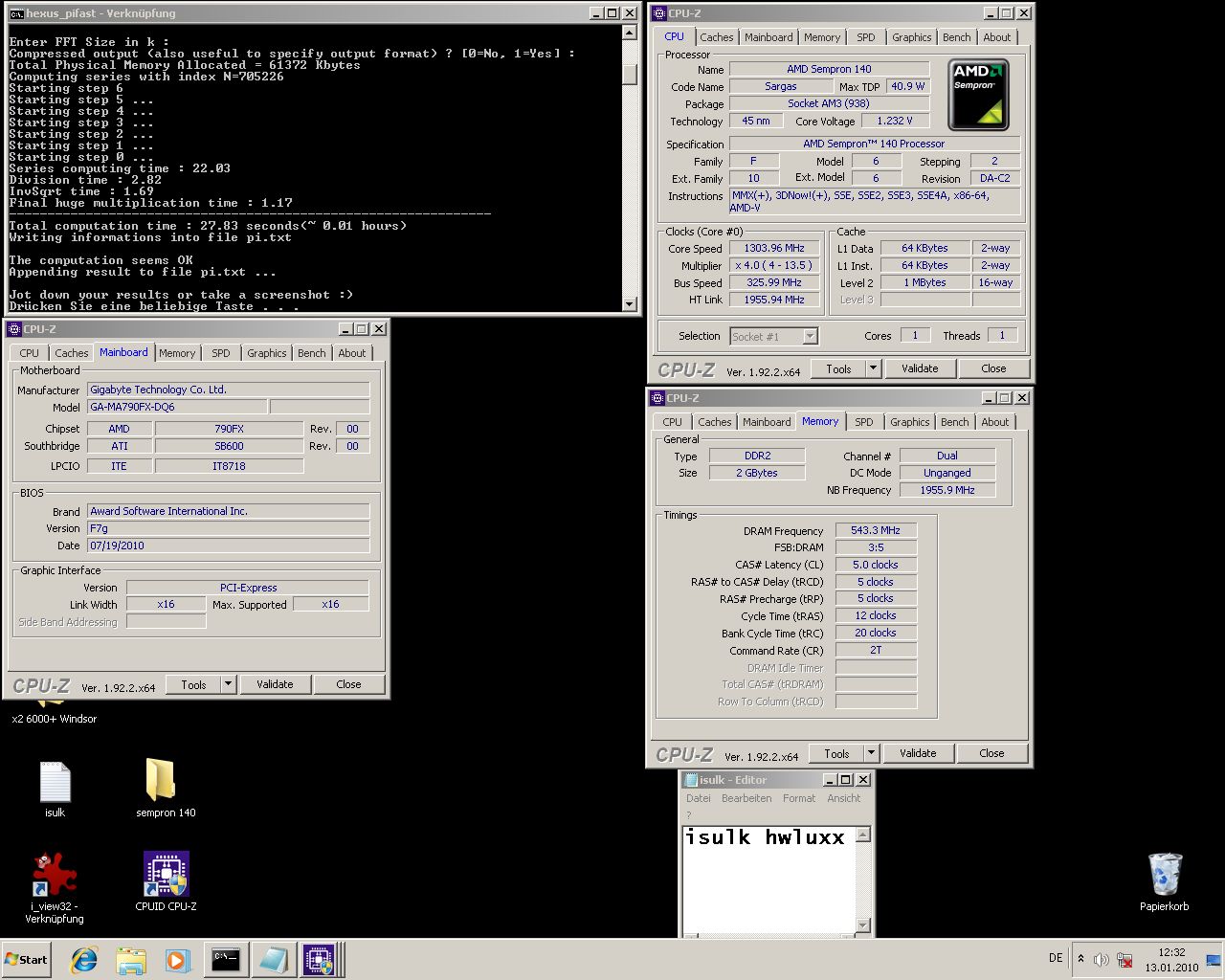Click text area containing isulk hwluxx

(x=768, y=880)
